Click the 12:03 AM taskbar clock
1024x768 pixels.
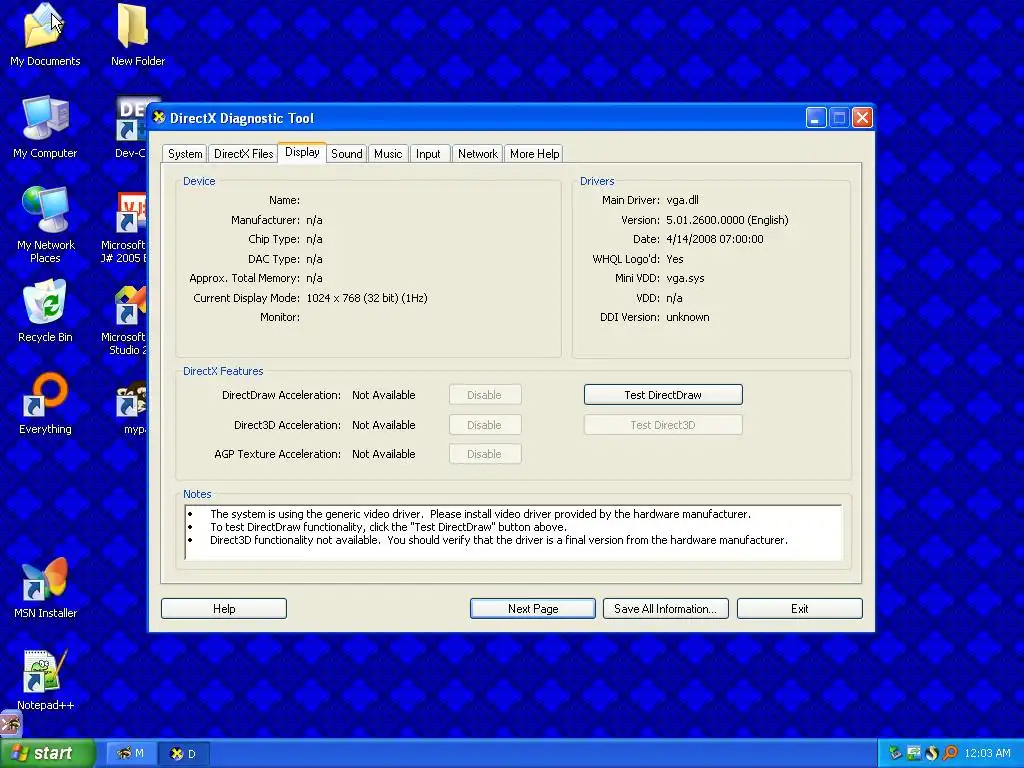click(987, 753)
